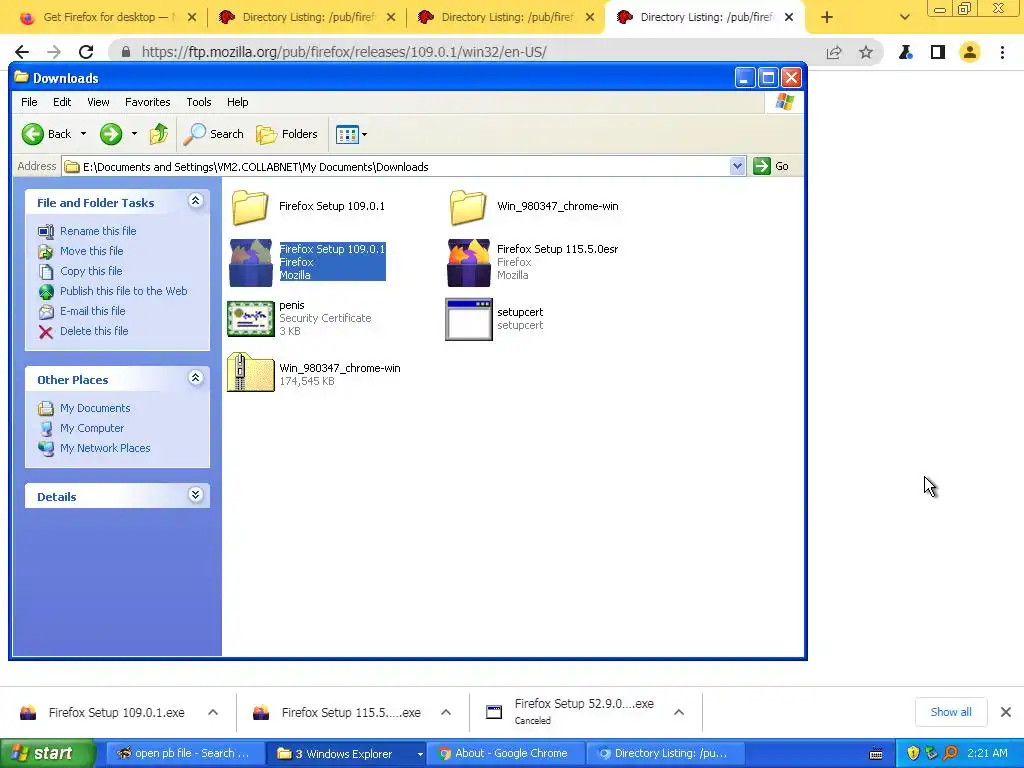Open the View menu
Screen dimensions: 1024x768
(99, 102)
